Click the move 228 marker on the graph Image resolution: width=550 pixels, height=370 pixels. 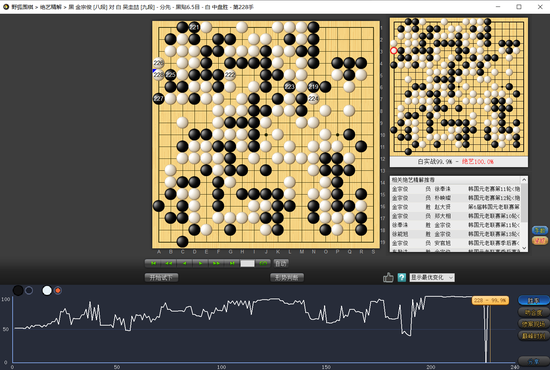[x=490, y=301]
